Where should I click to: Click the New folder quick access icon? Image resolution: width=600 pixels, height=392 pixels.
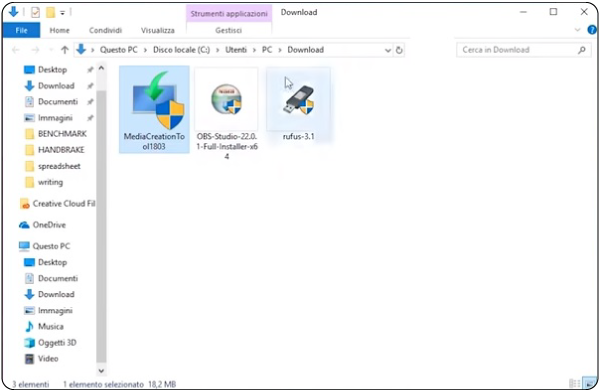point(51,13)
